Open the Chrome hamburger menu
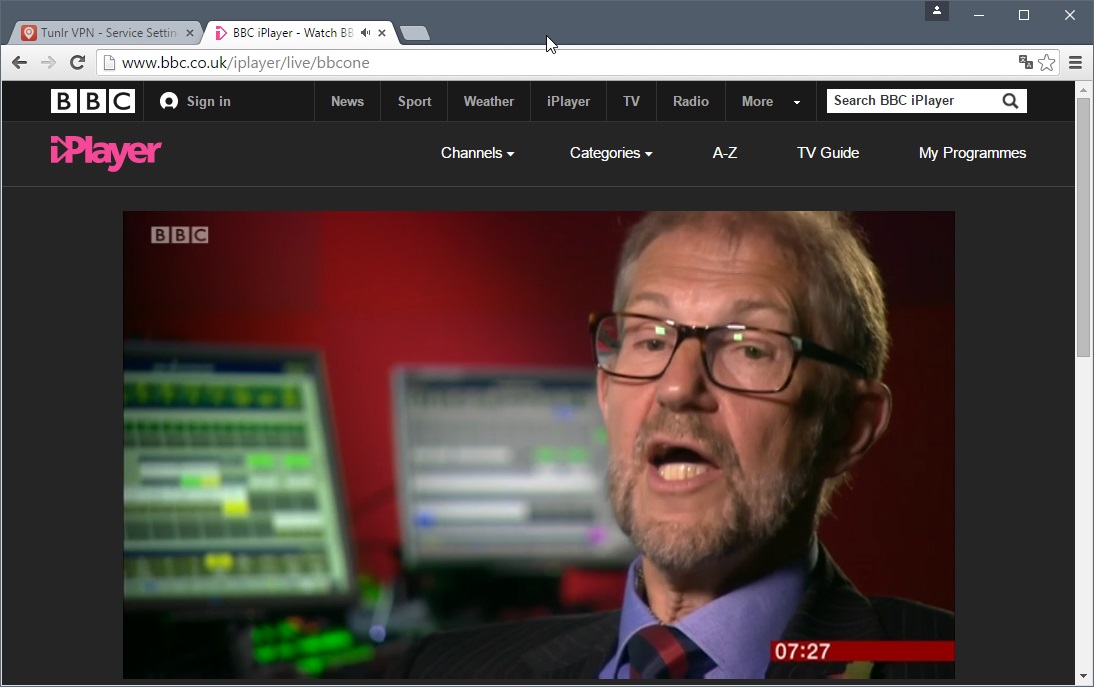 1075,63
